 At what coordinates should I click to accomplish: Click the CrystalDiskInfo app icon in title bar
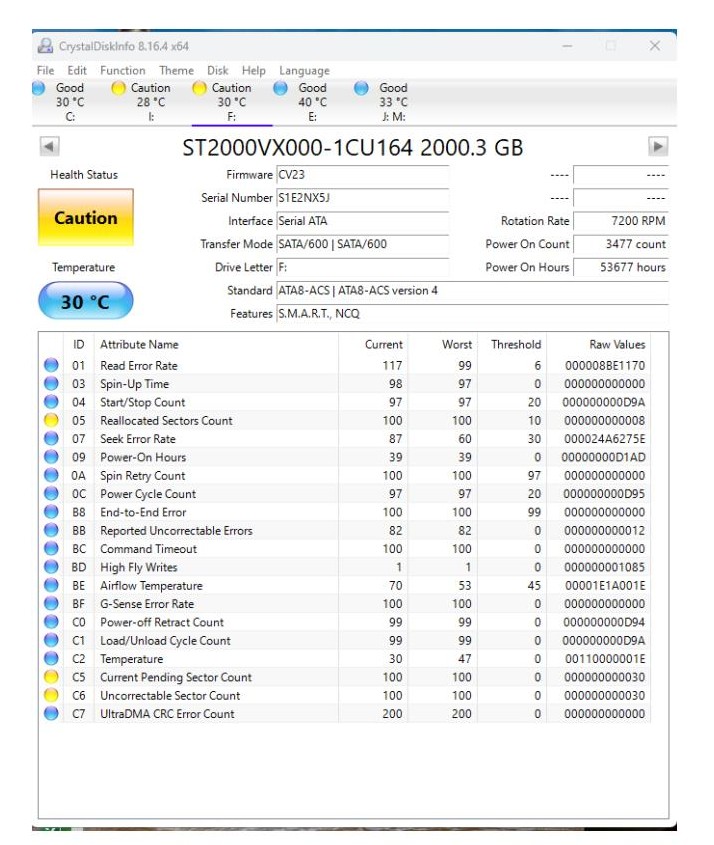click(x=45, y=46)
